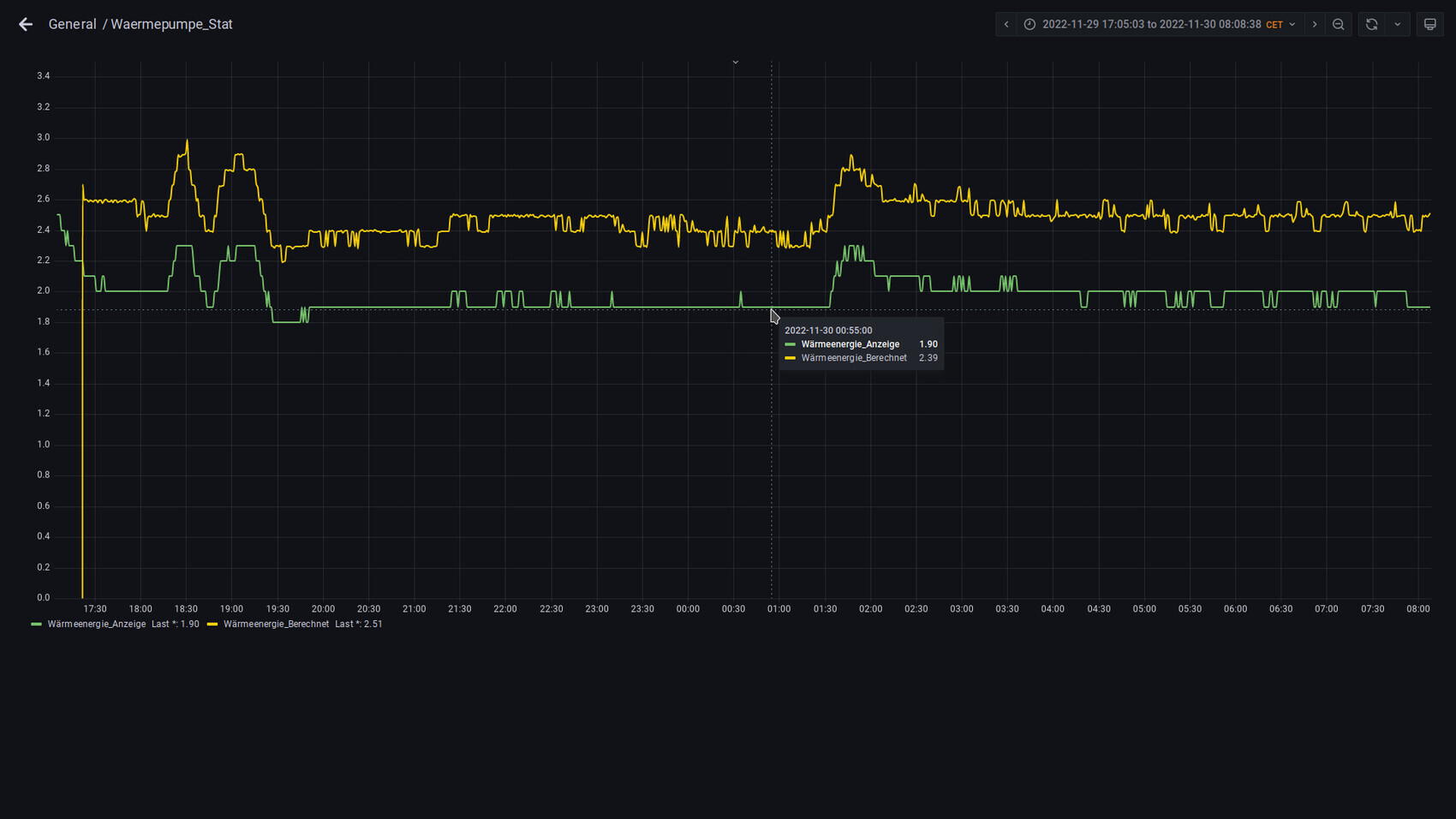Toggle Wärmeenergie_Anzeige series in legend
The height and width of the screenshot is (819, 1456).
(96, 625)
